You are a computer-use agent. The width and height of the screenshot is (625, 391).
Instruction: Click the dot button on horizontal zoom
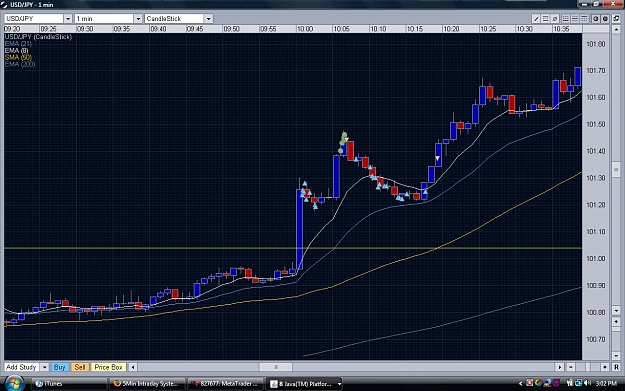(605, 367)
